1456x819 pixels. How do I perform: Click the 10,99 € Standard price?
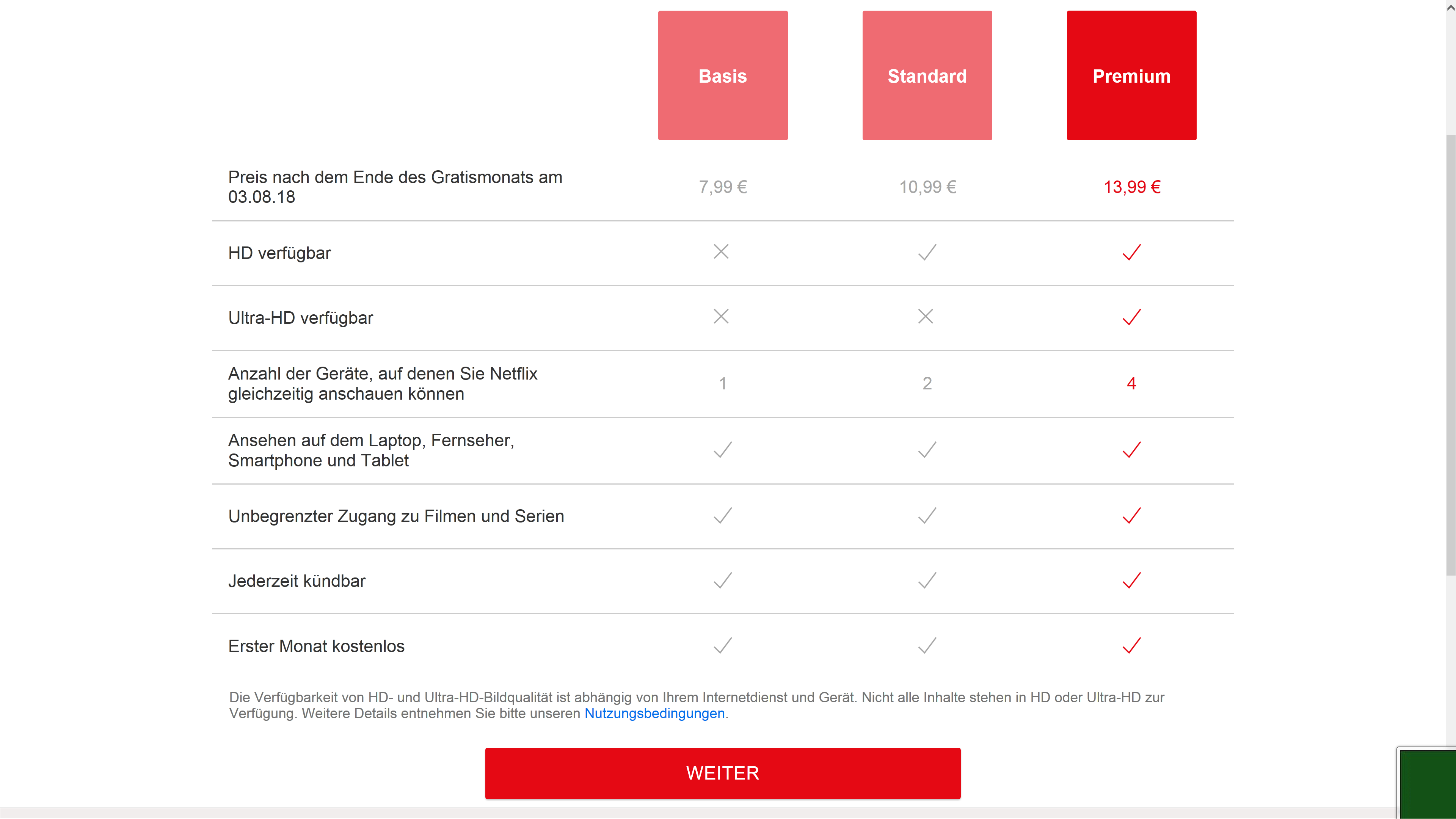pos(927,187)
